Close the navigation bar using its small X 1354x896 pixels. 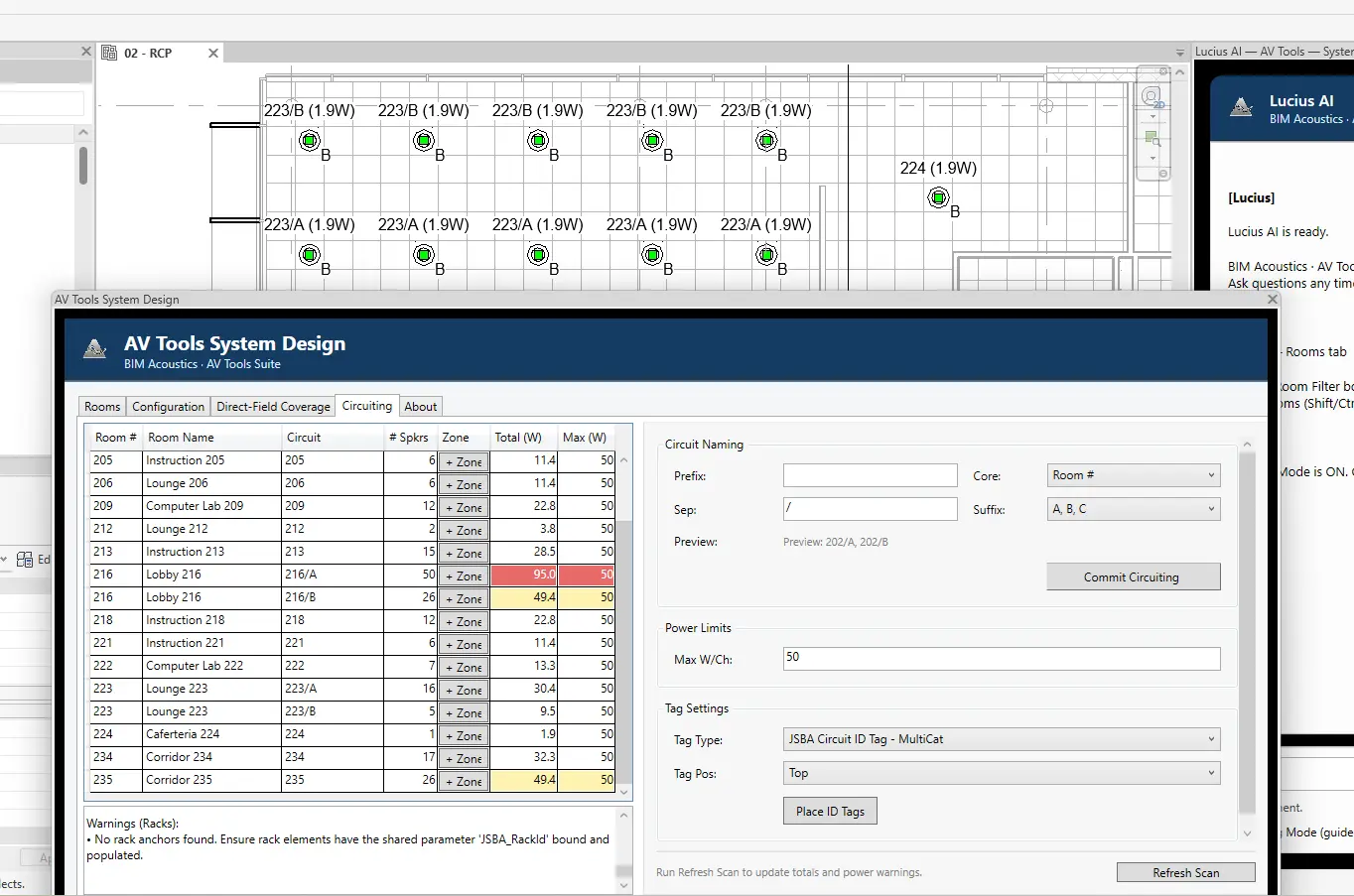(x=1164, y=72)
